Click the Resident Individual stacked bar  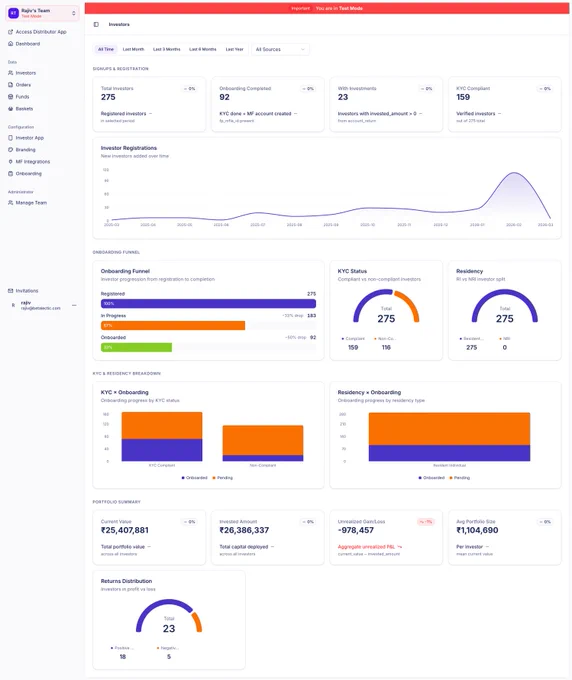pyautogui.click(x=449, y=437)
